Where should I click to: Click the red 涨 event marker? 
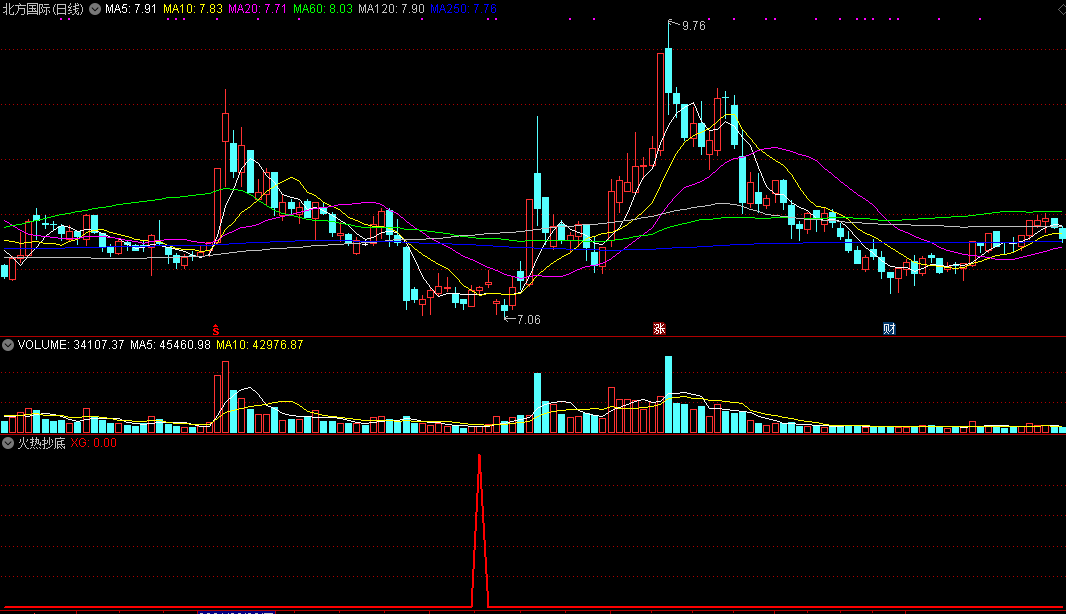[x=659, y=329]
